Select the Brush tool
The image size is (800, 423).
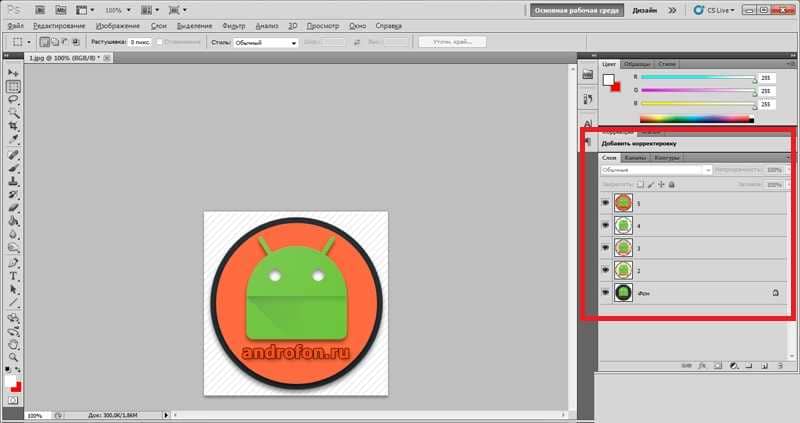click(x=13, y=168)
